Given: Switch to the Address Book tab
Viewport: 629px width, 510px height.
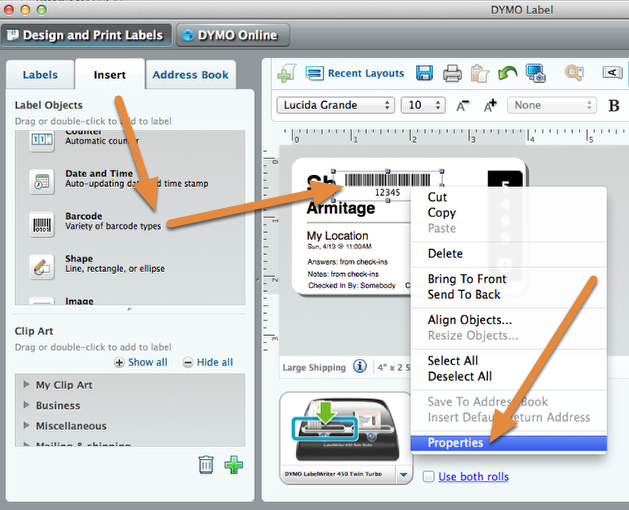Looking at the screenshot, I should point(191,75).
